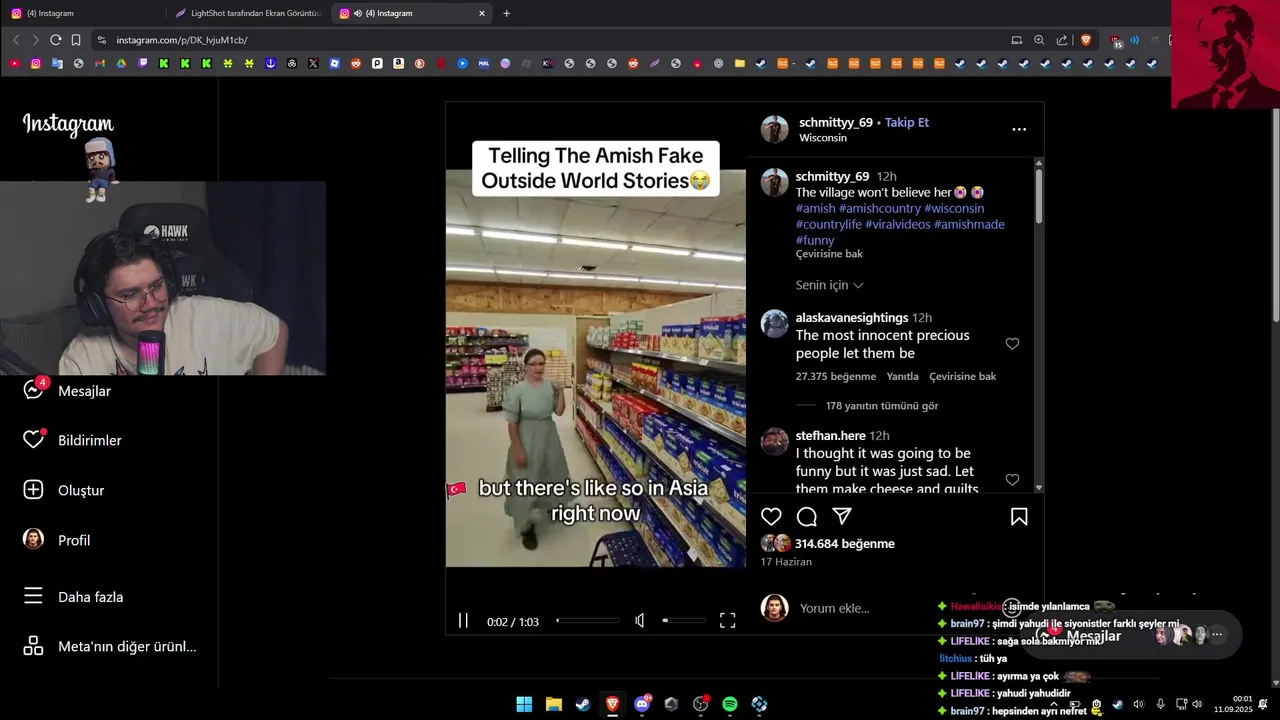Reload the page in the browser
1280x720 pixels.
55,40
